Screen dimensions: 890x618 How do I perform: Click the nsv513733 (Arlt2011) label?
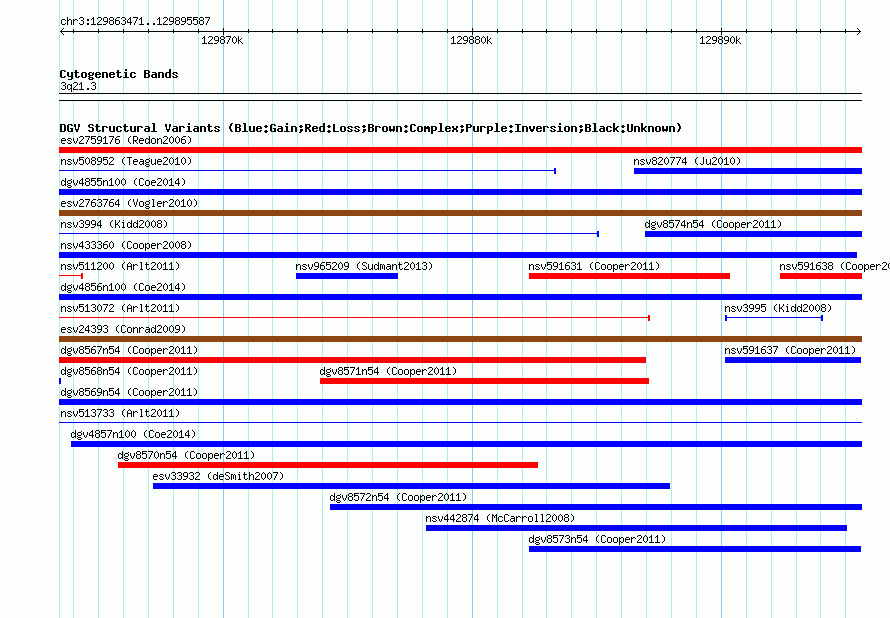tap(120, 413)
